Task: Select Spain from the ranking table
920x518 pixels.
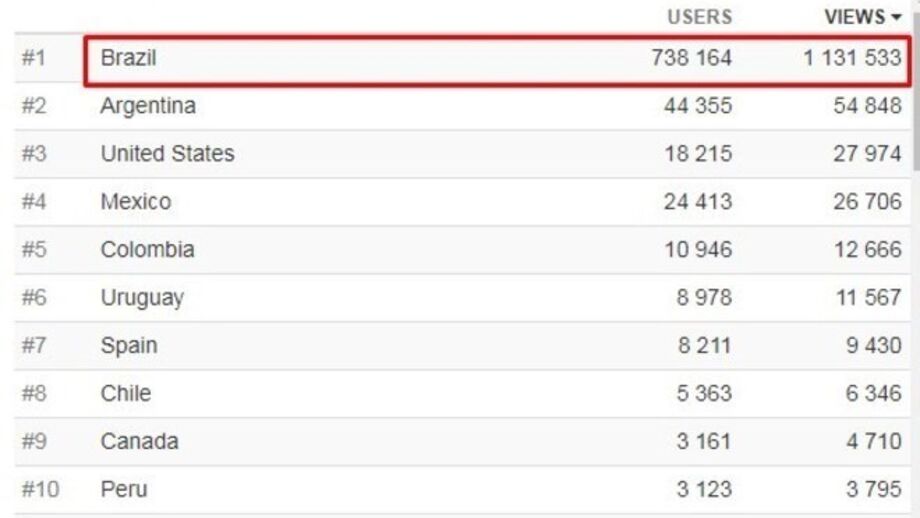Action: point(129,346)
